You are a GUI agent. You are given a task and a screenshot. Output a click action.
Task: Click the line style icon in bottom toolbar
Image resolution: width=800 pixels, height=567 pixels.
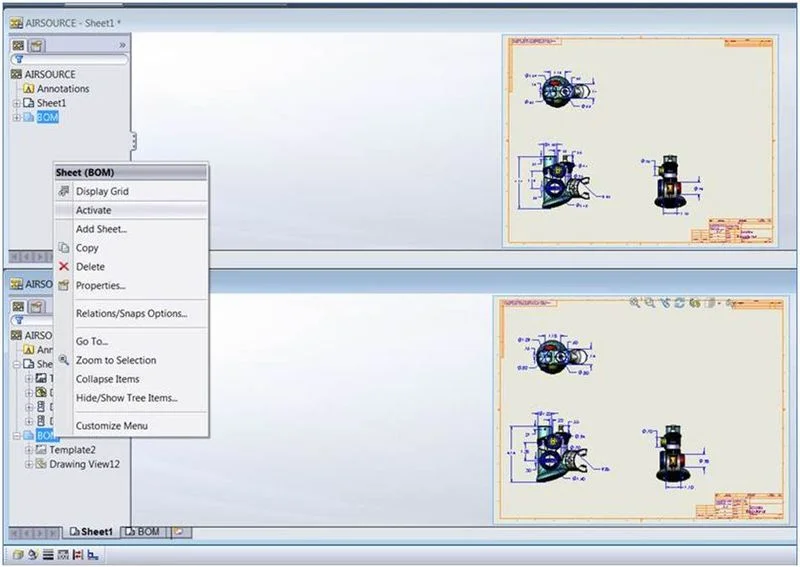[x=63, y=555]
